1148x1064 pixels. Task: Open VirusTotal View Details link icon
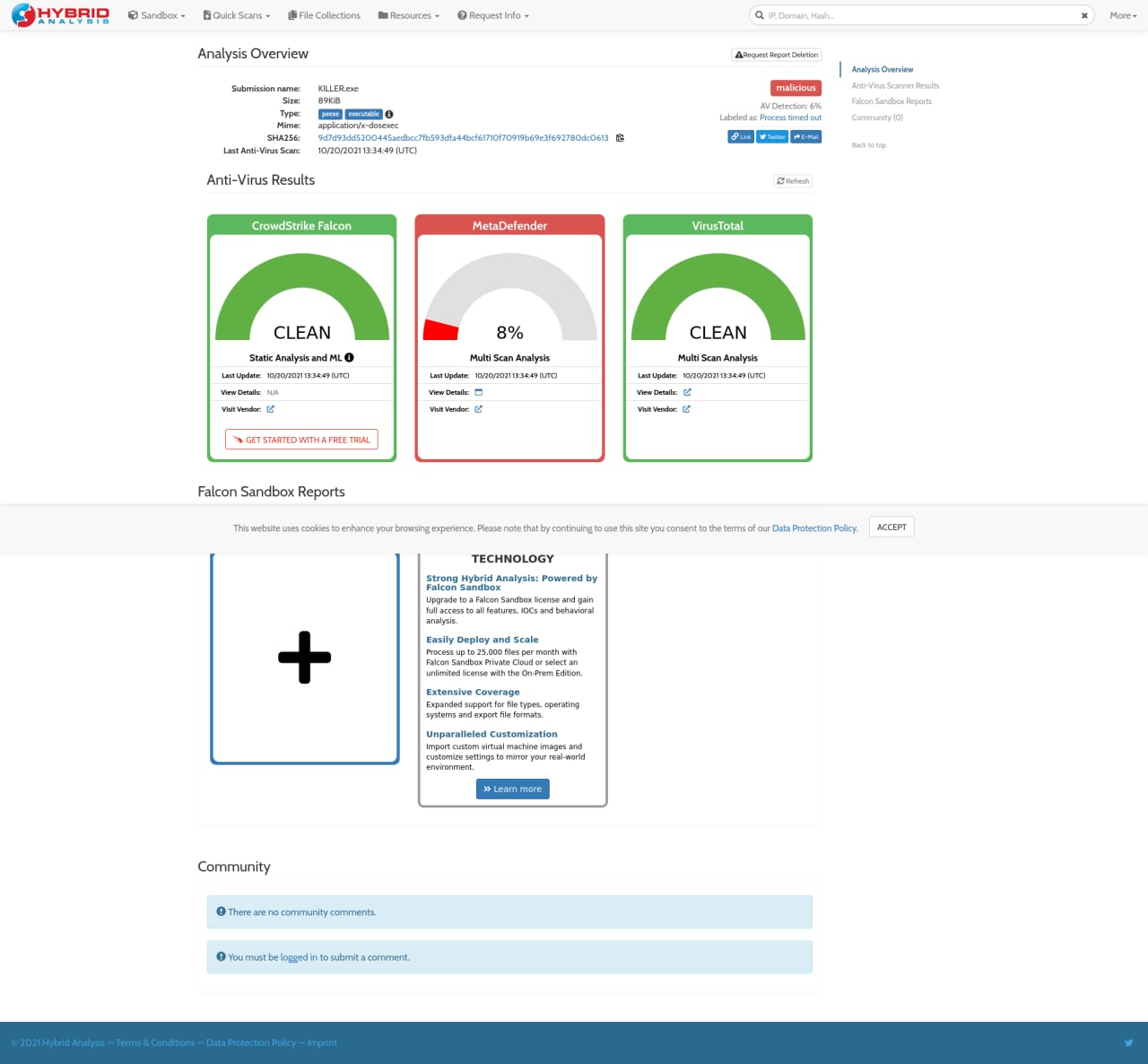click(x=687, y=392)
